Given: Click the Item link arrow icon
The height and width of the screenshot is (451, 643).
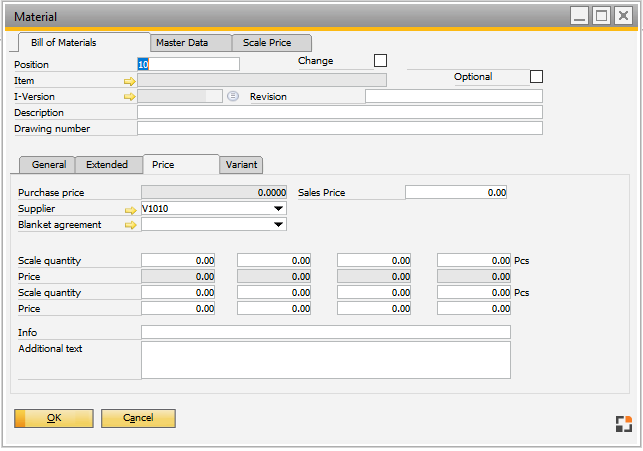Looking at the screenshot, I should tap(129, 80).
